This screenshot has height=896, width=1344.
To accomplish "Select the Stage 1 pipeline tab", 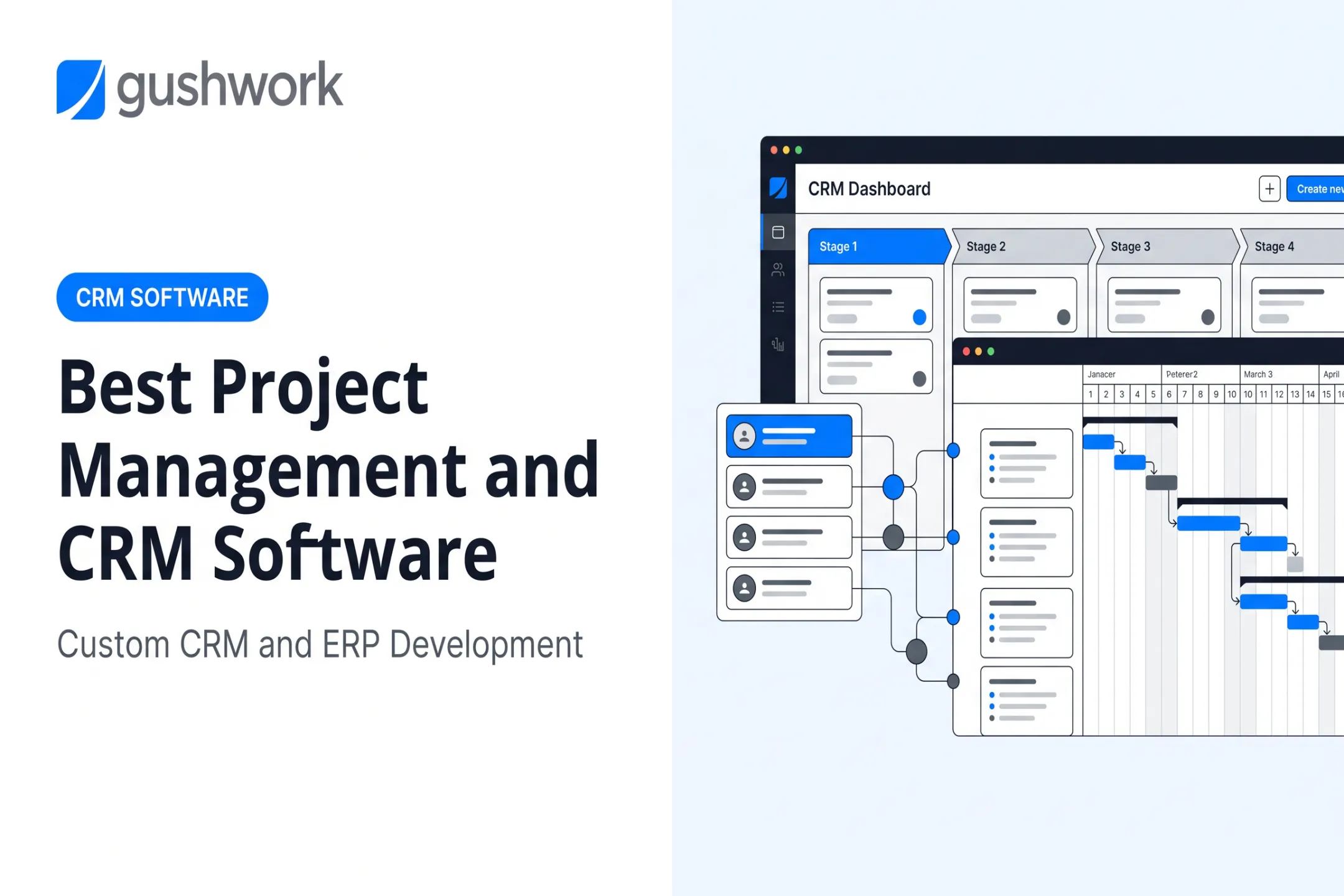I will [x=879, y=246].
